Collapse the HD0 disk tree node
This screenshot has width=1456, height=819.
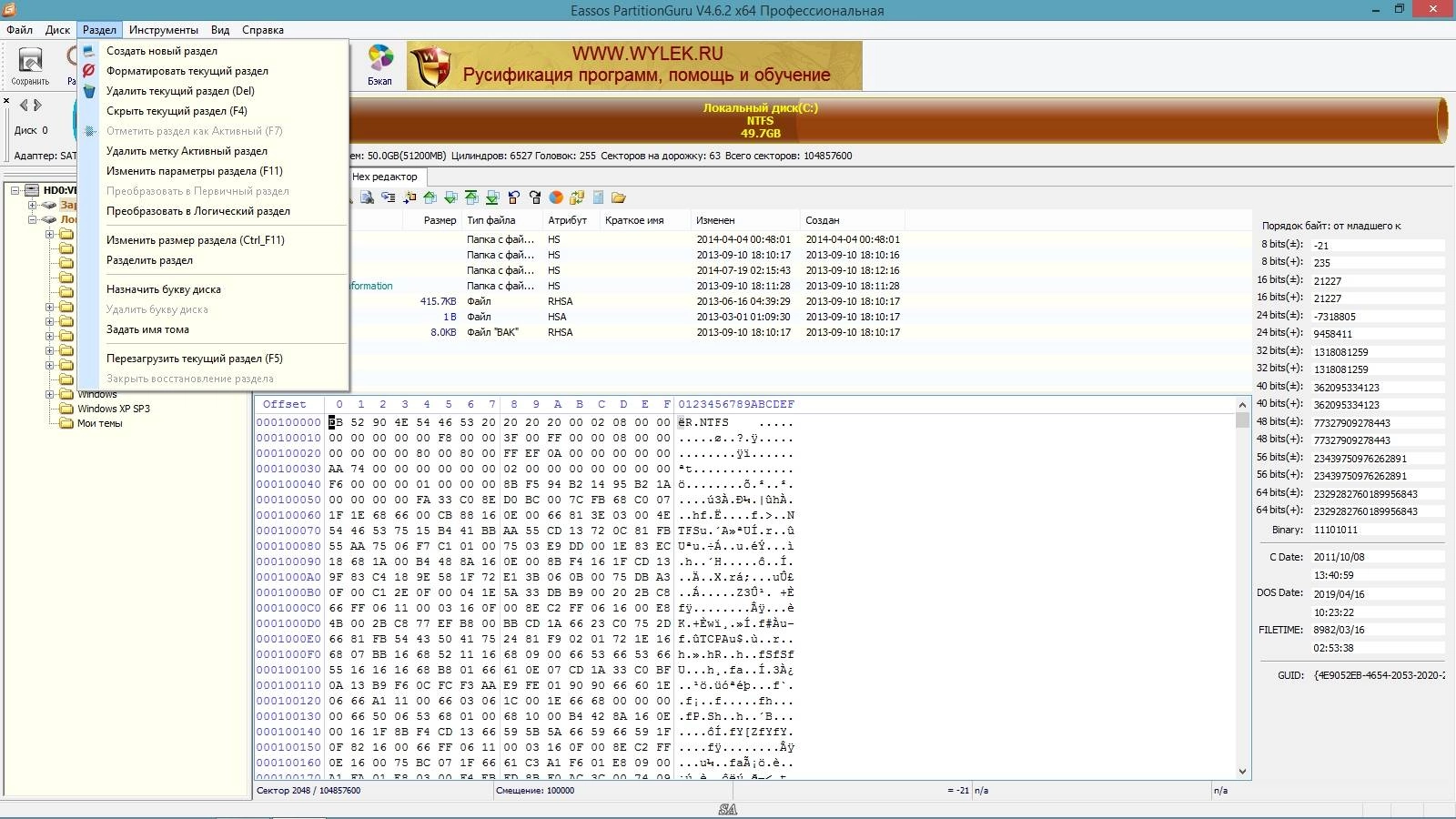point(15,190)
